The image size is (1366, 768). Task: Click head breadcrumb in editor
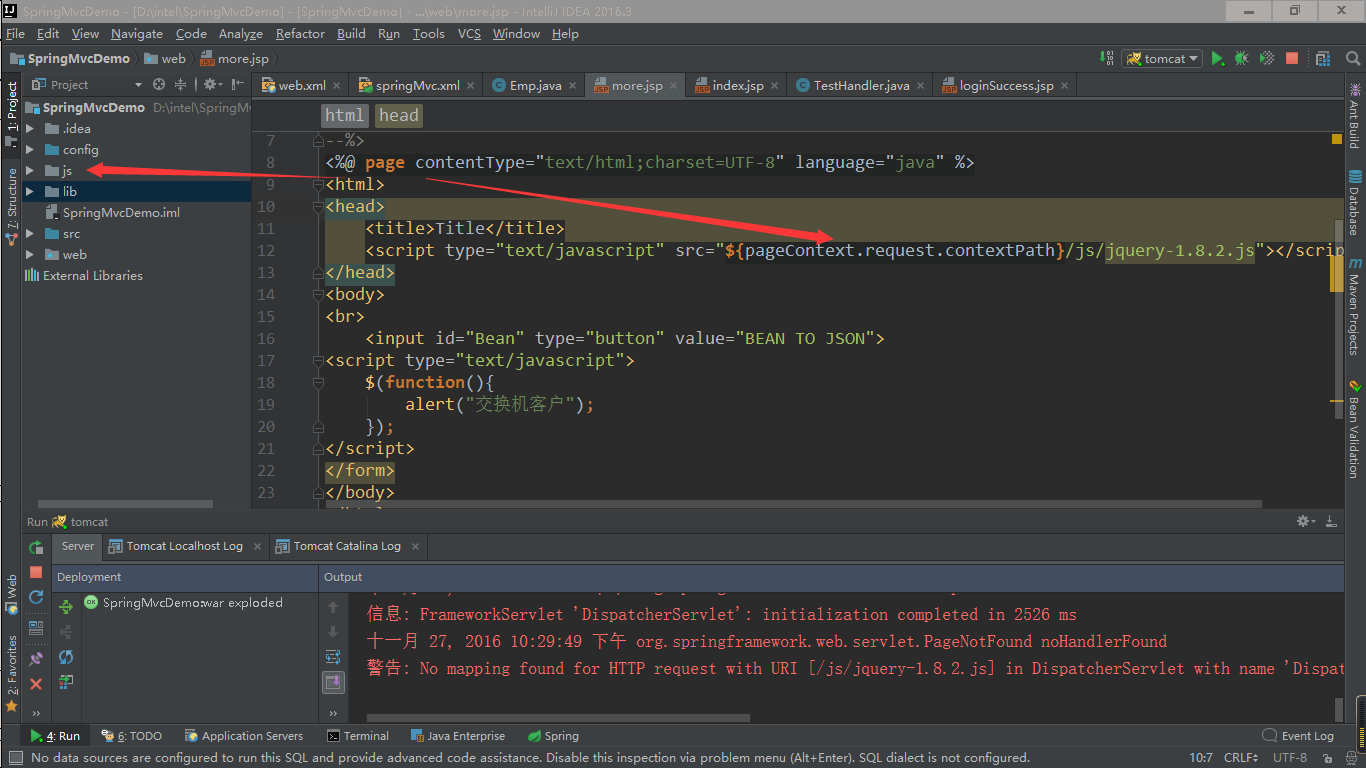click(398, 115)
